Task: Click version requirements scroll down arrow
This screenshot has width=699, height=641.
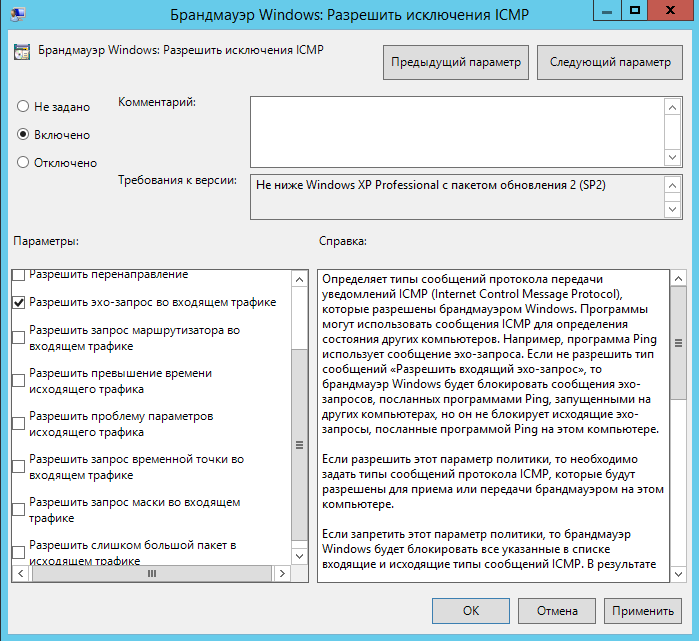Action: click(x=673, y=209)
